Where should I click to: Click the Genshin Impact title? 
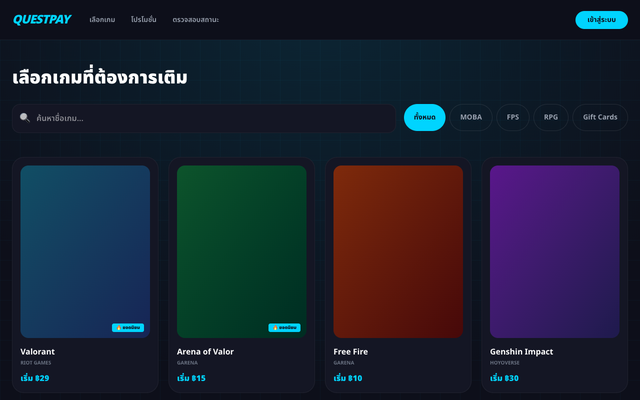[522, 351]
